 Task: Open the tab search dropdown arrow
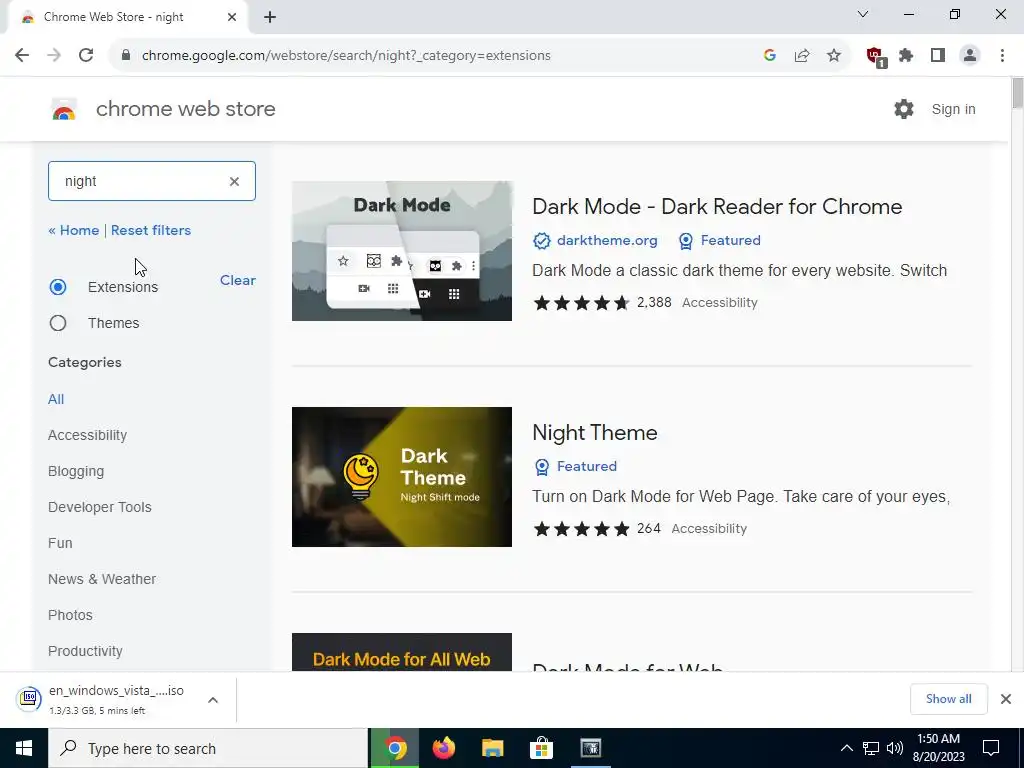click(863, 14)
